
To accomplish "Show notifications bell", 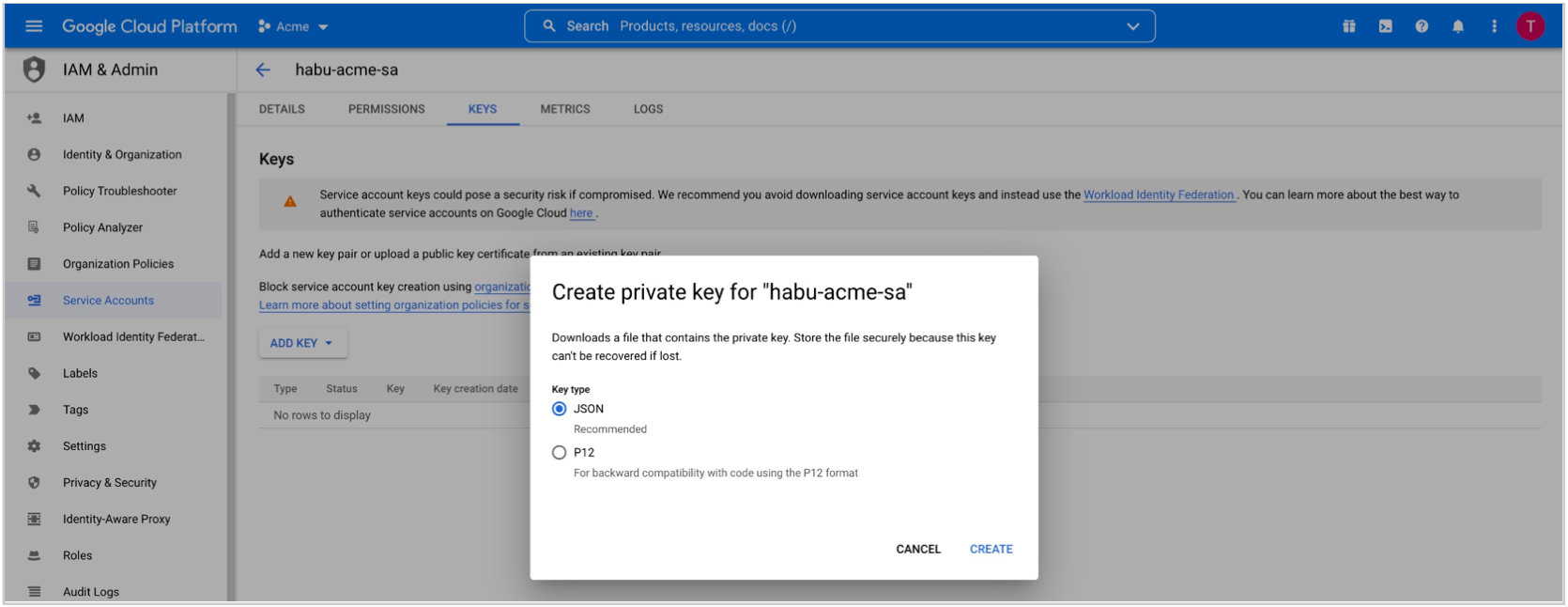I will point(1458,26).
